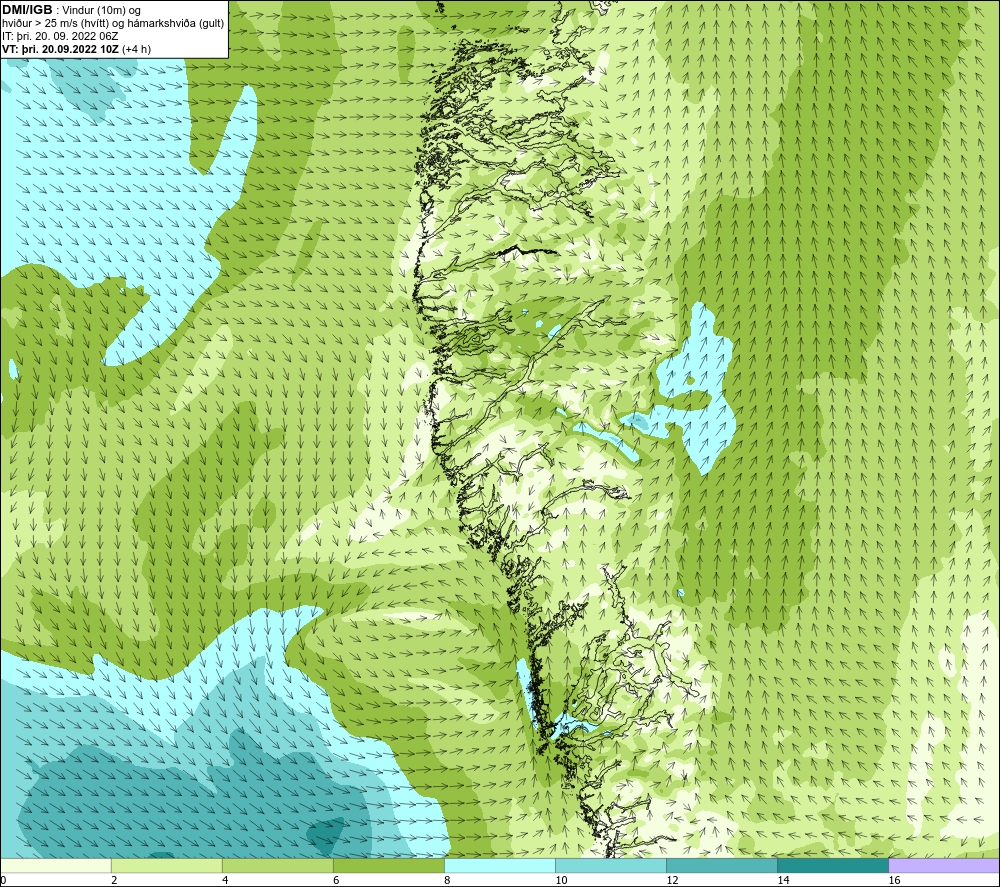Click the 'VT: þri. 20.09.2022 10Z' line
Viewport: 1000px width, 887px height.
pos(77,48)
